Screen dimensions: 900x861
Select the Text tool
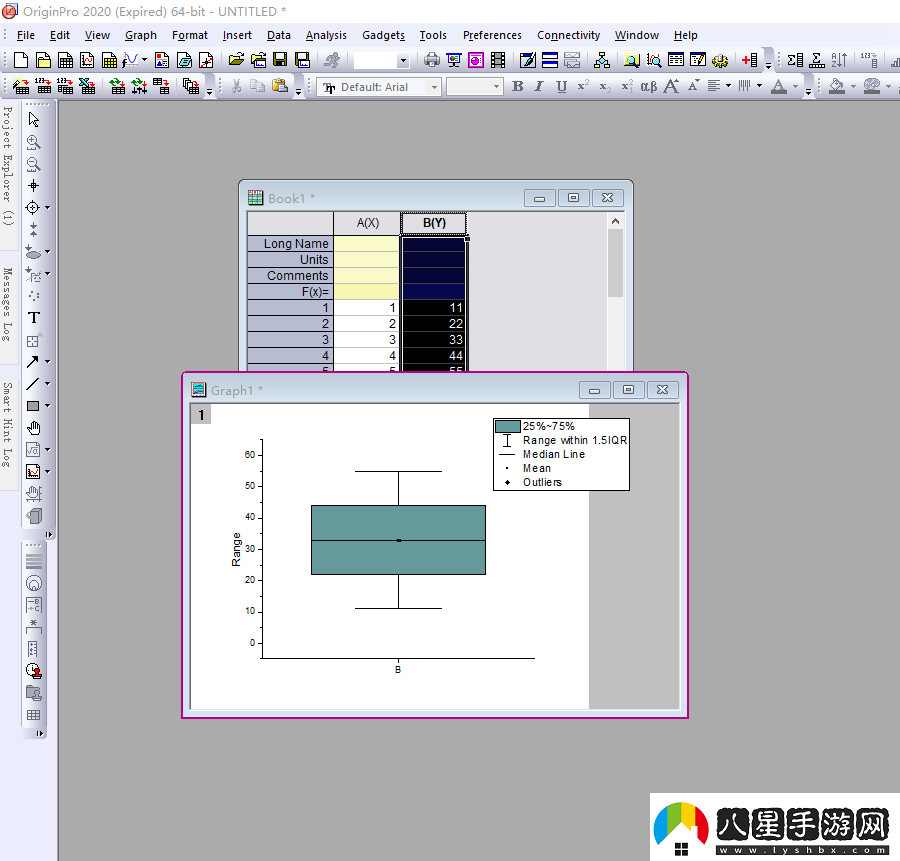33,318
